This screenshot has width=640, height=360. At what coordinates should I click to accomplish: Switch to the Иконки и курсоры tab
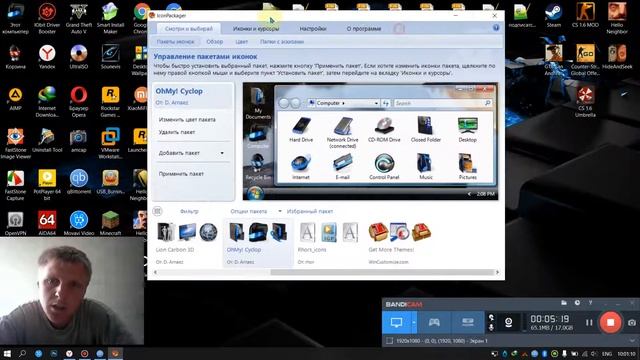256,29
